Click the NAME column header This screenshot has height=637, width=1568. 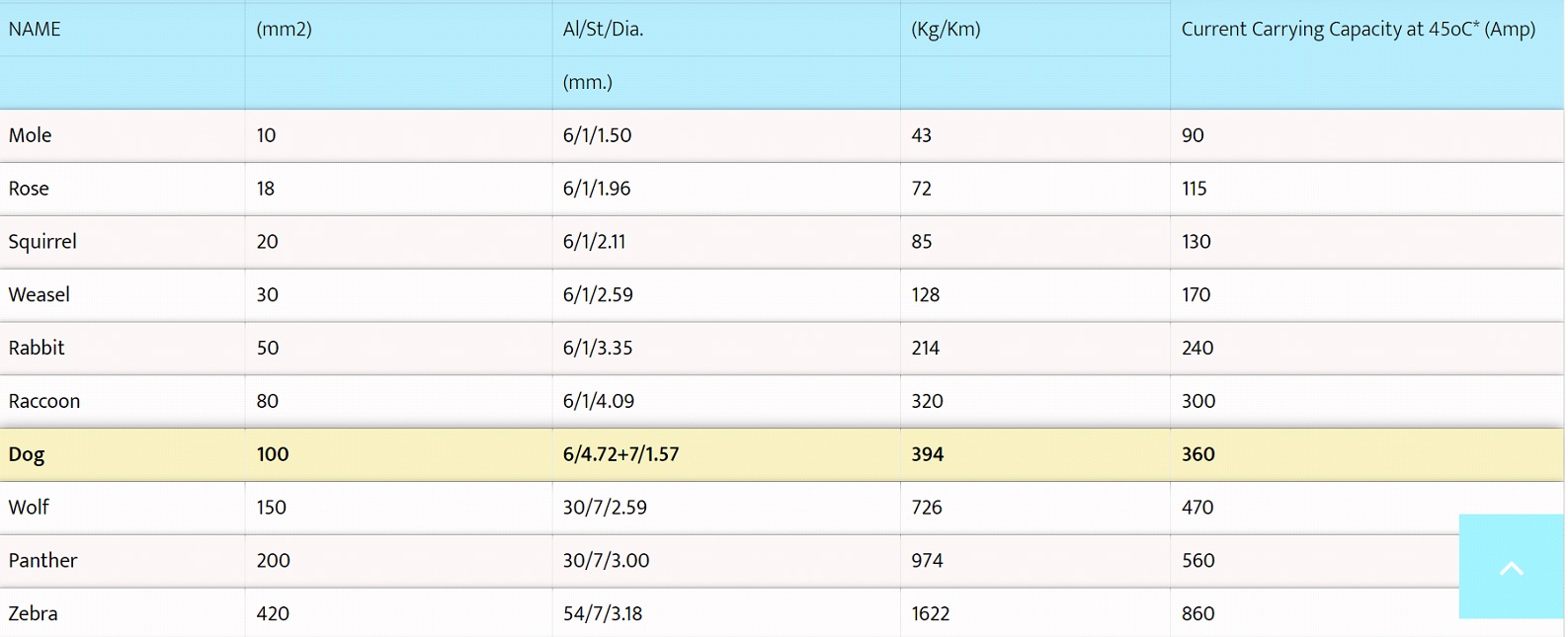(35, 30)
